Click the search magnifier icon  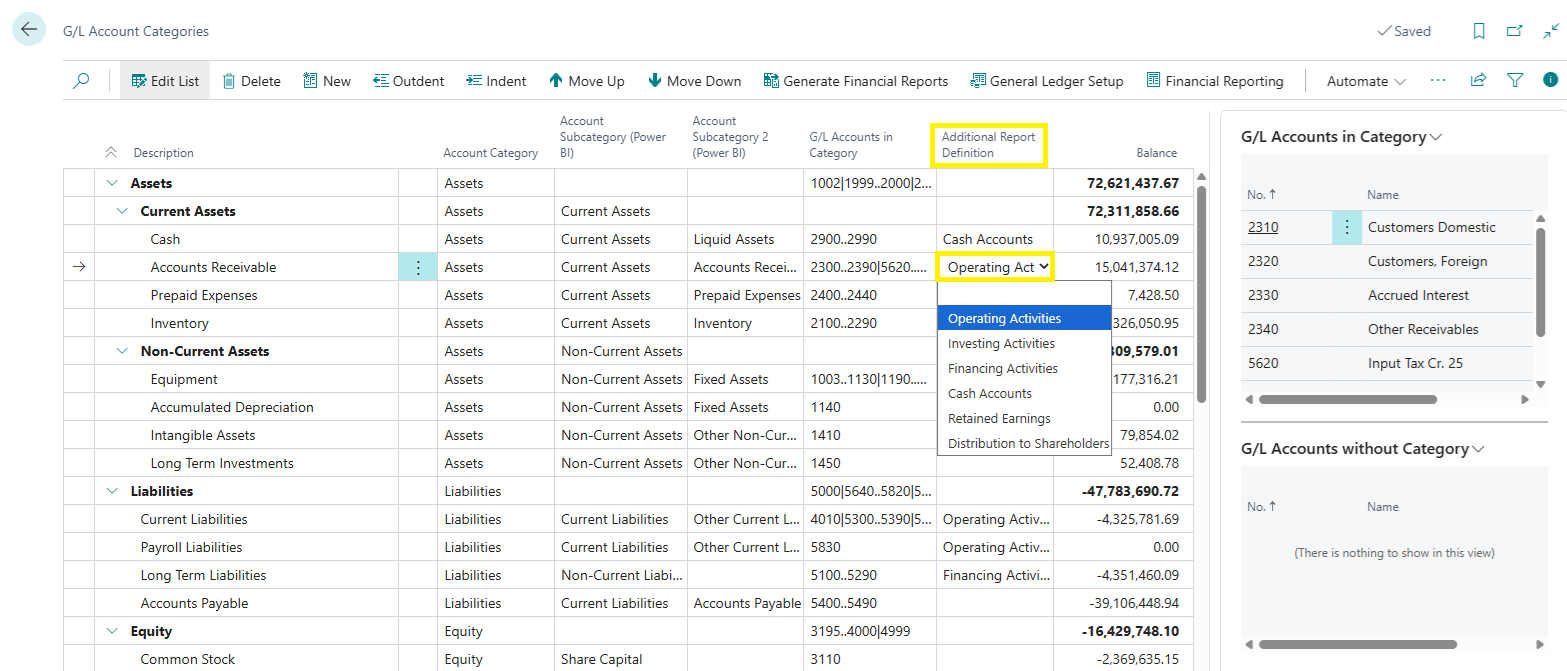click(81, 81)
